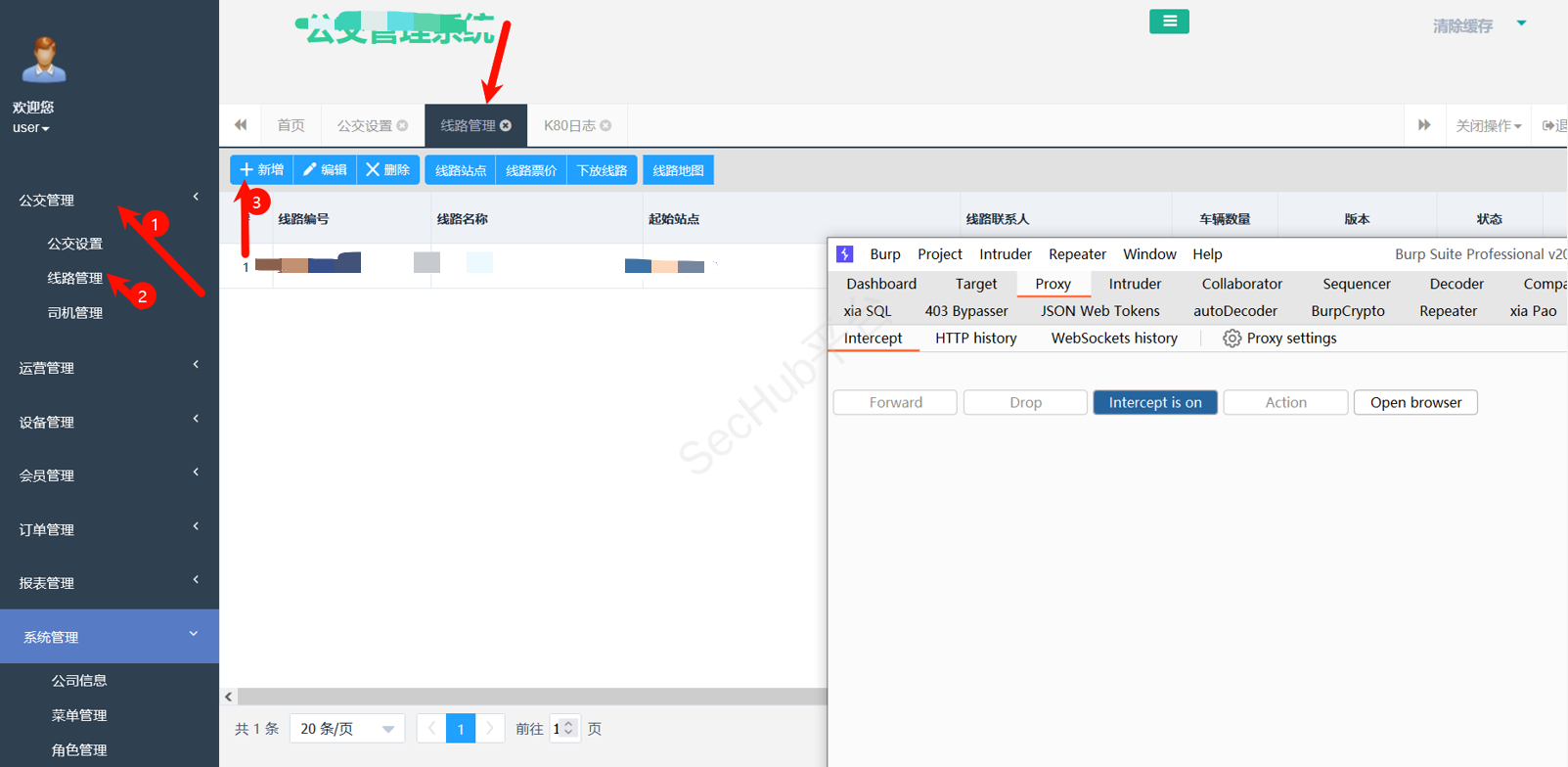Image resolution: width=1568 pixels, height=767 pixels.
Task: Open the 关闭操作 dropdown
Action: click(1488, 125)
